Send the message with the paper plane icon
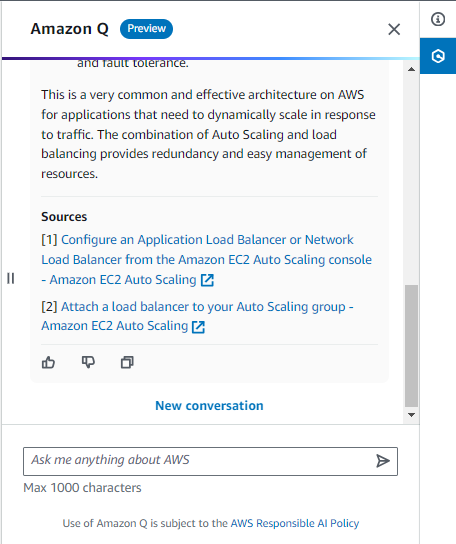The width and height of the screenshot is (456, 544). coord(383,461)
